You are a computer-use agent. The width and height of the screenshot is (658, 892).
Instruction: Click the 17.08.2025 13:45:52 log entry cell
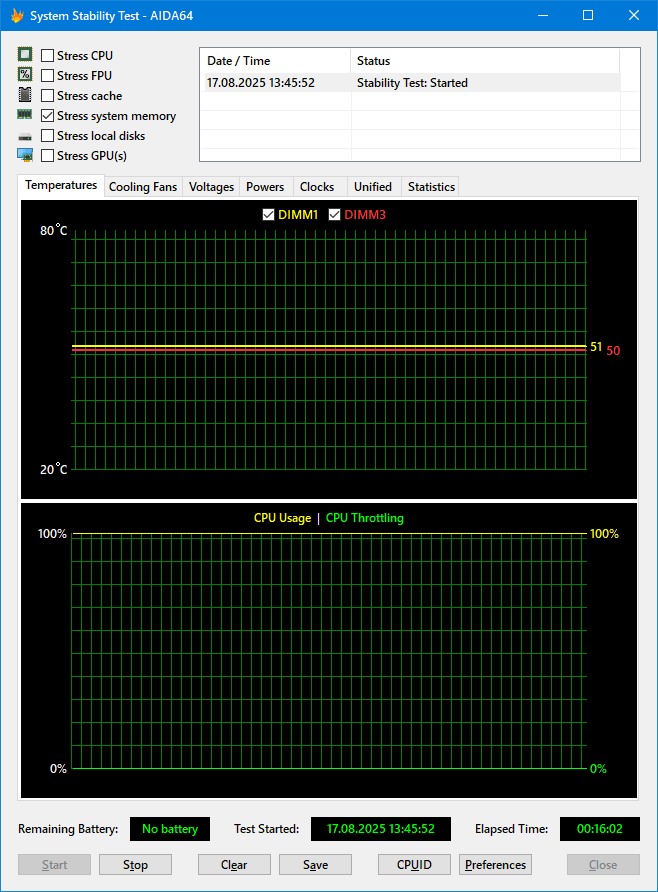(x=260, y=82)
